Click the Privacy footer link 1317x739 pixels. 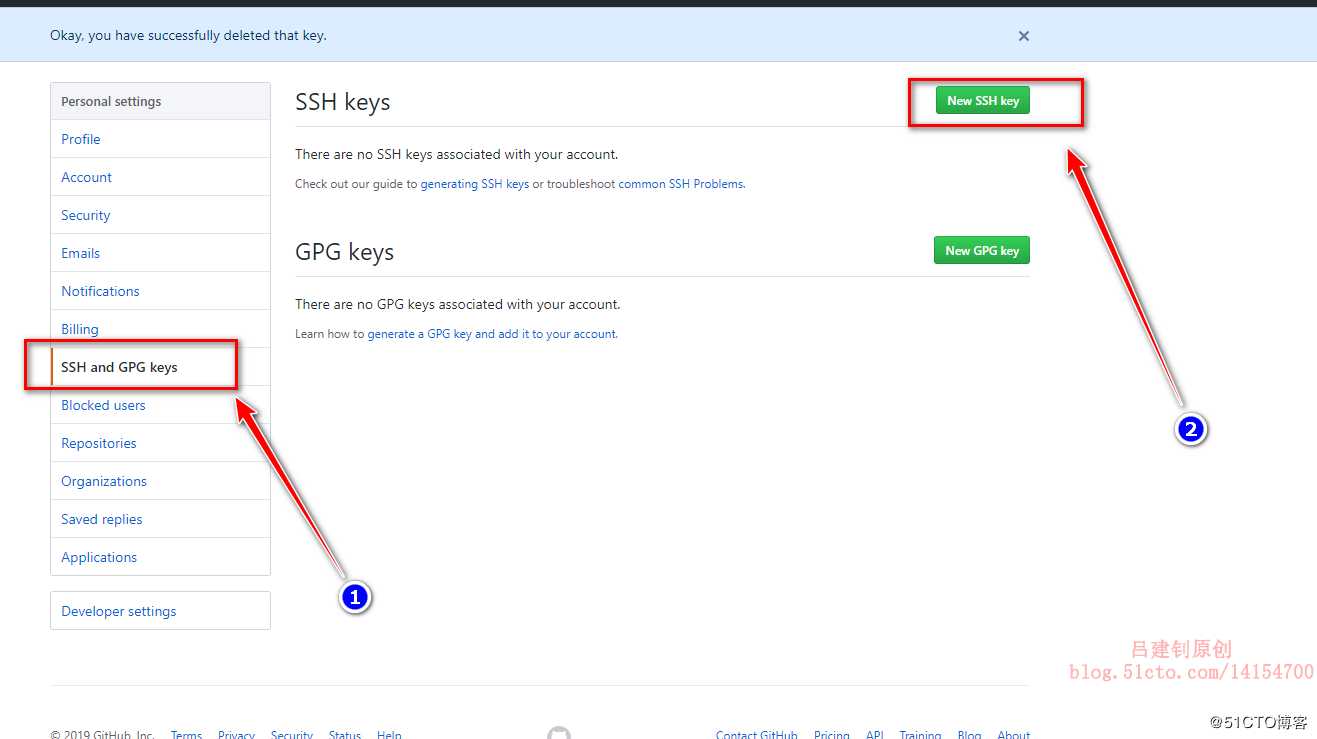tap(236, 735)
